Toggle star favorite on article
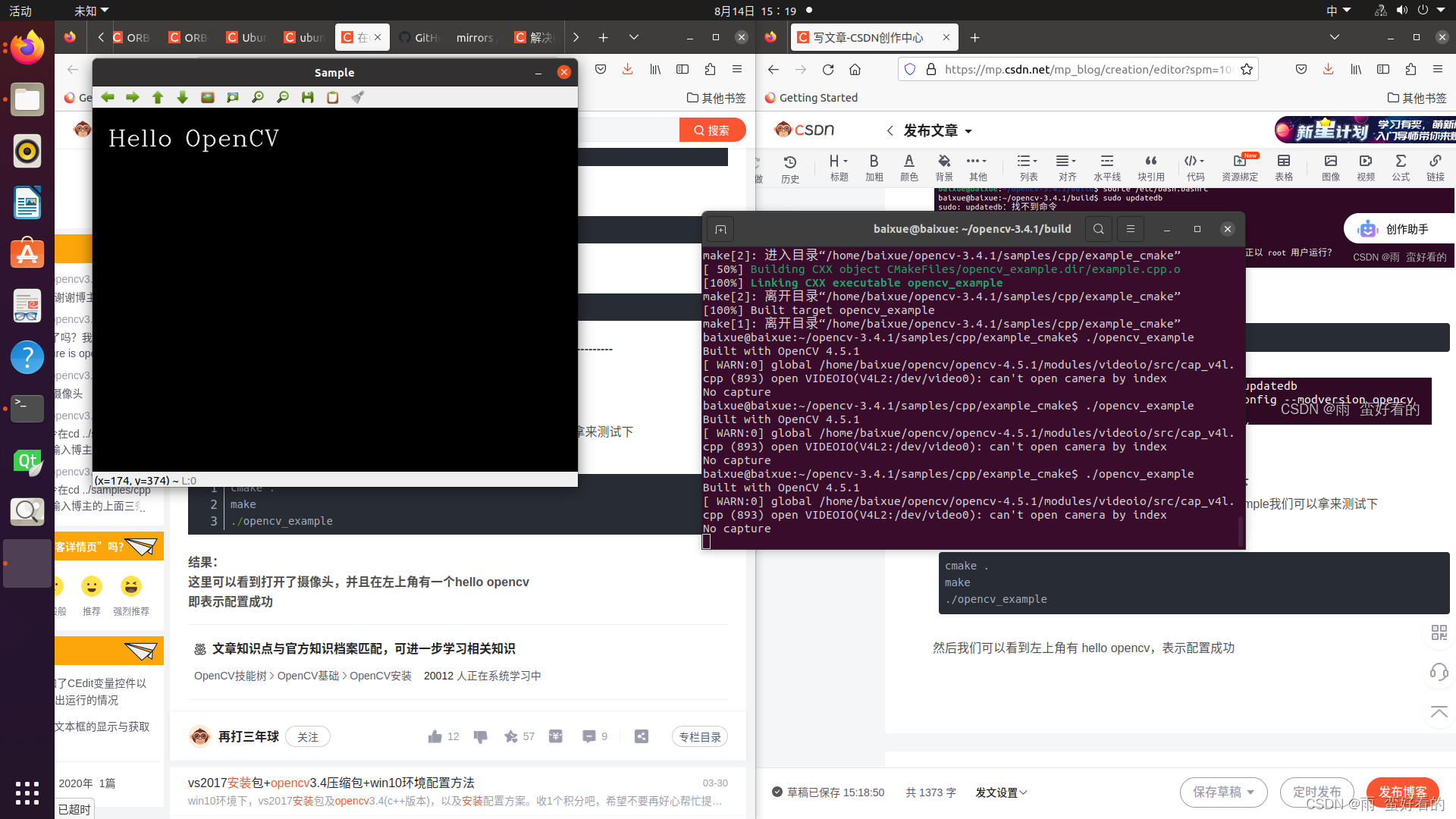 coord(511,736)
